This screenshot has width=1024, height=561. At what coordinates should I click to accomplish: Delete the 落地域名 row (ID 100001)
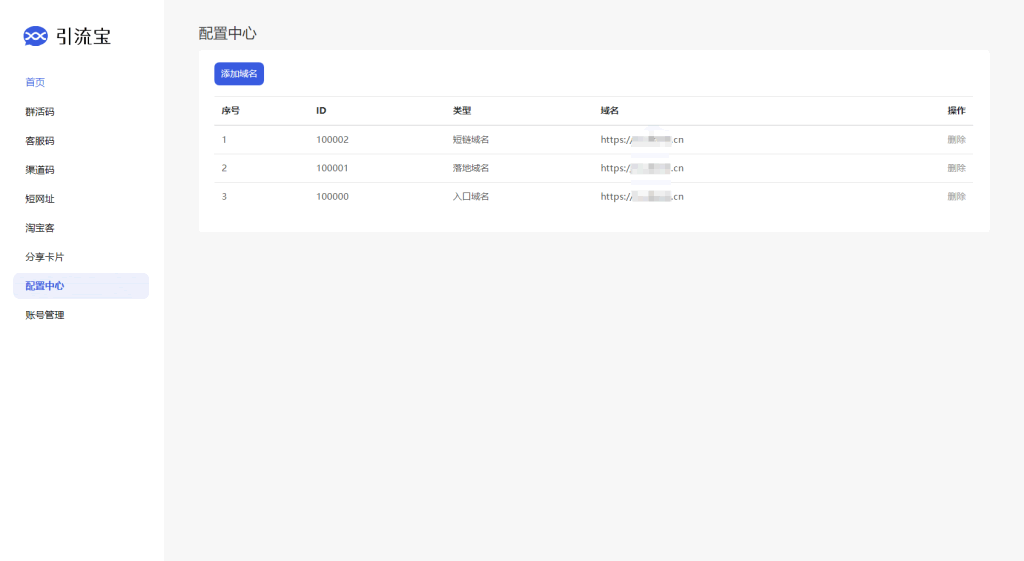point(956,168)
